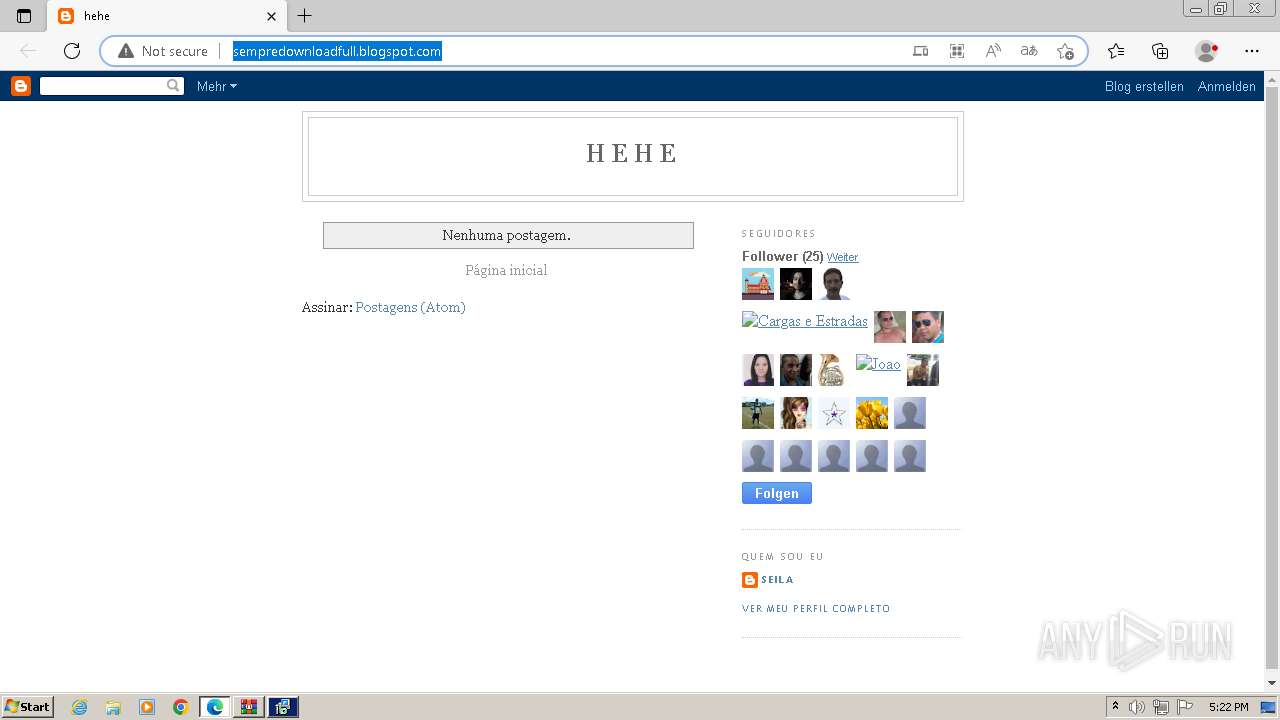Open the Mehr dropdown menu
1280x720 pixels.
[217, 86]
